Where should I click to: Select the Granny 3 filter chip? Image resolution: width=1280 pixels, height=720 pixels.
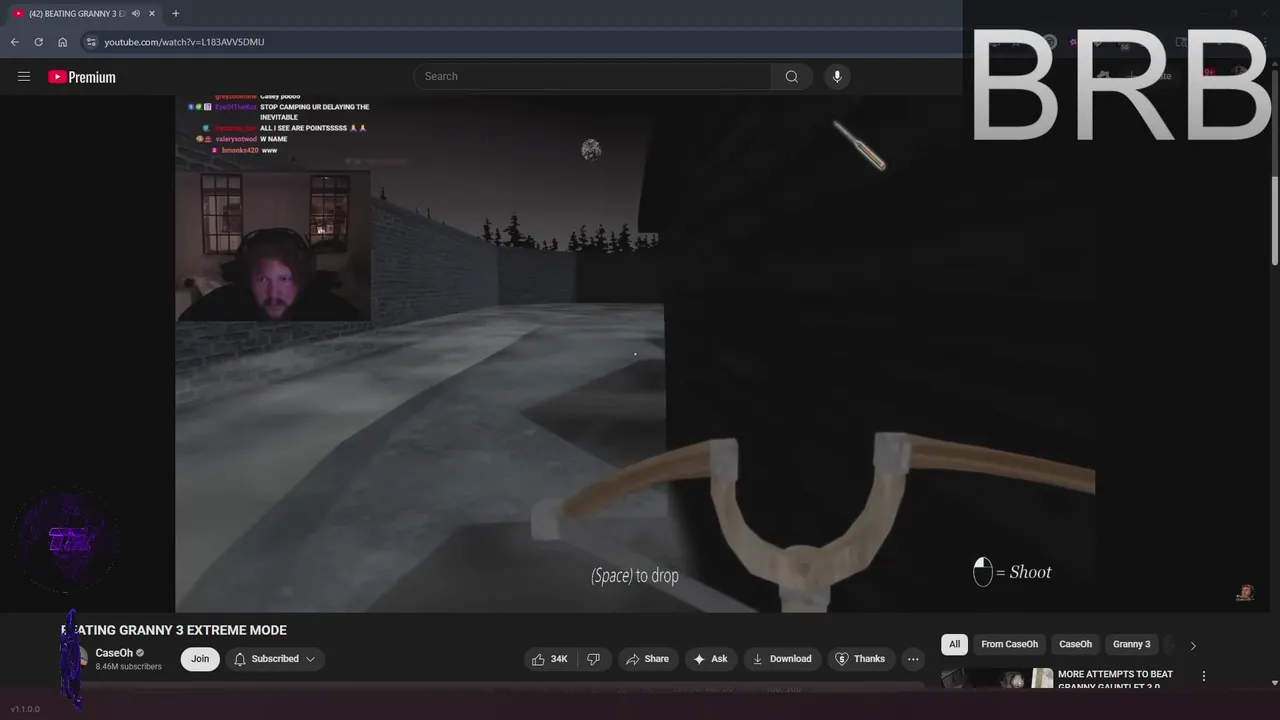tap(1132, 644)
